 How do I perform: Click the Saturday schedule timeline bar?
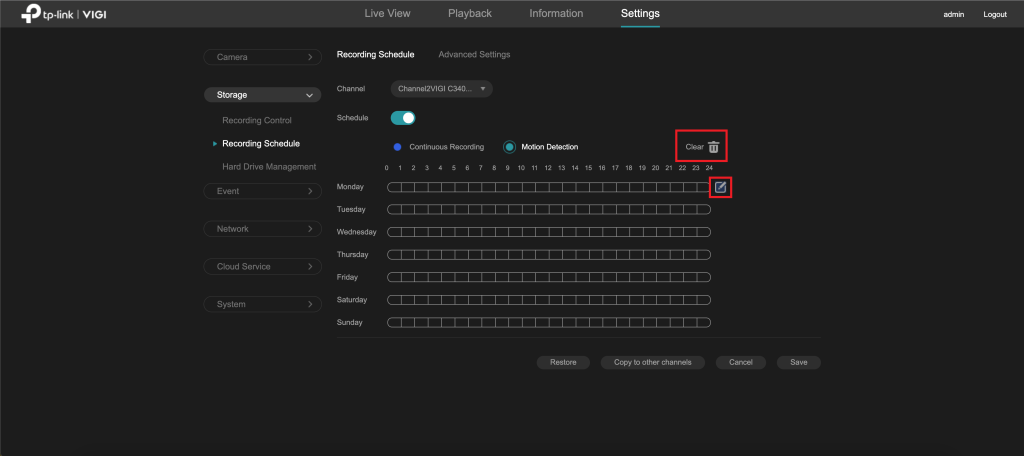click(549, 300)
